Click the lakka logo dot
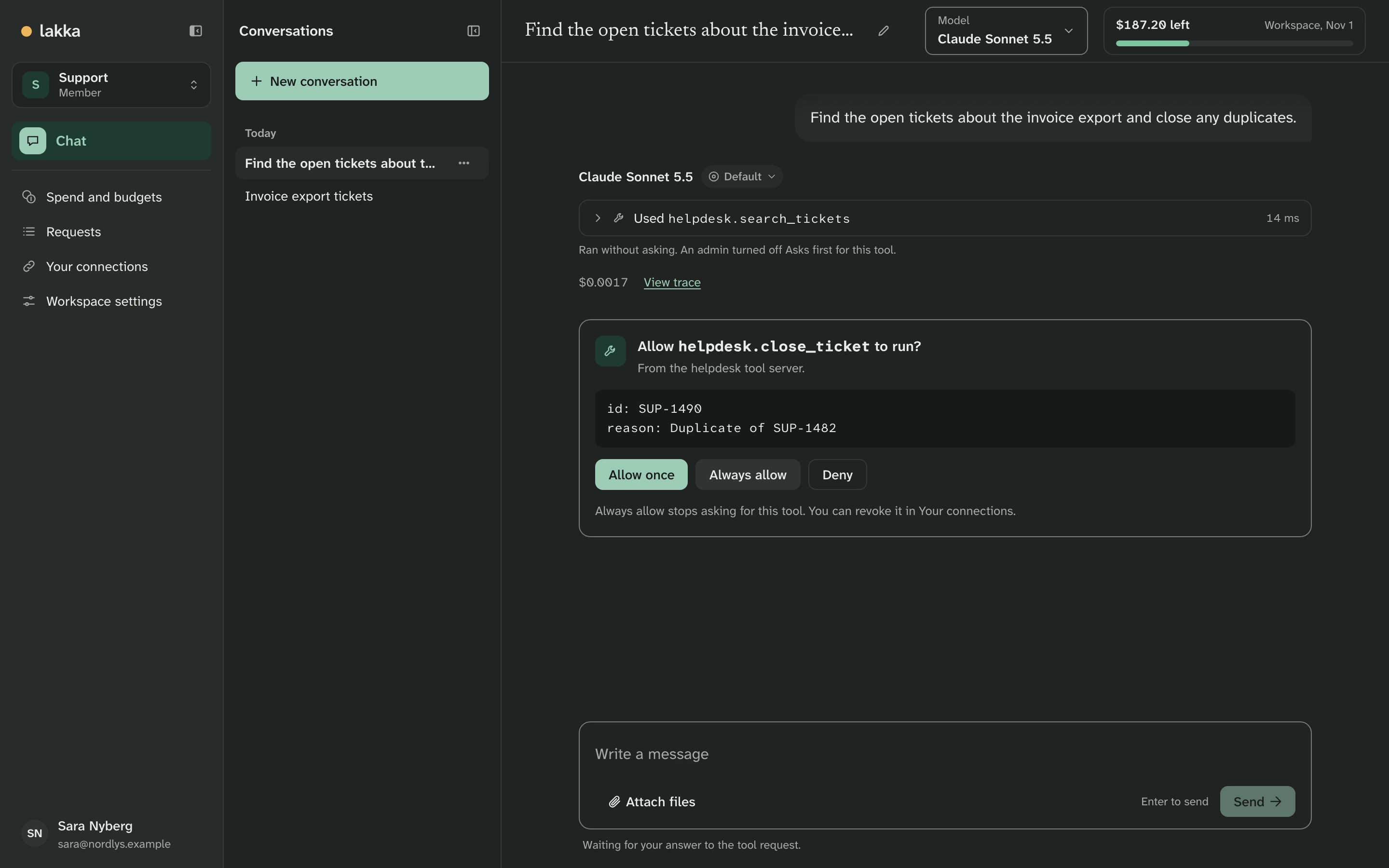 click(x=27, y=31)
